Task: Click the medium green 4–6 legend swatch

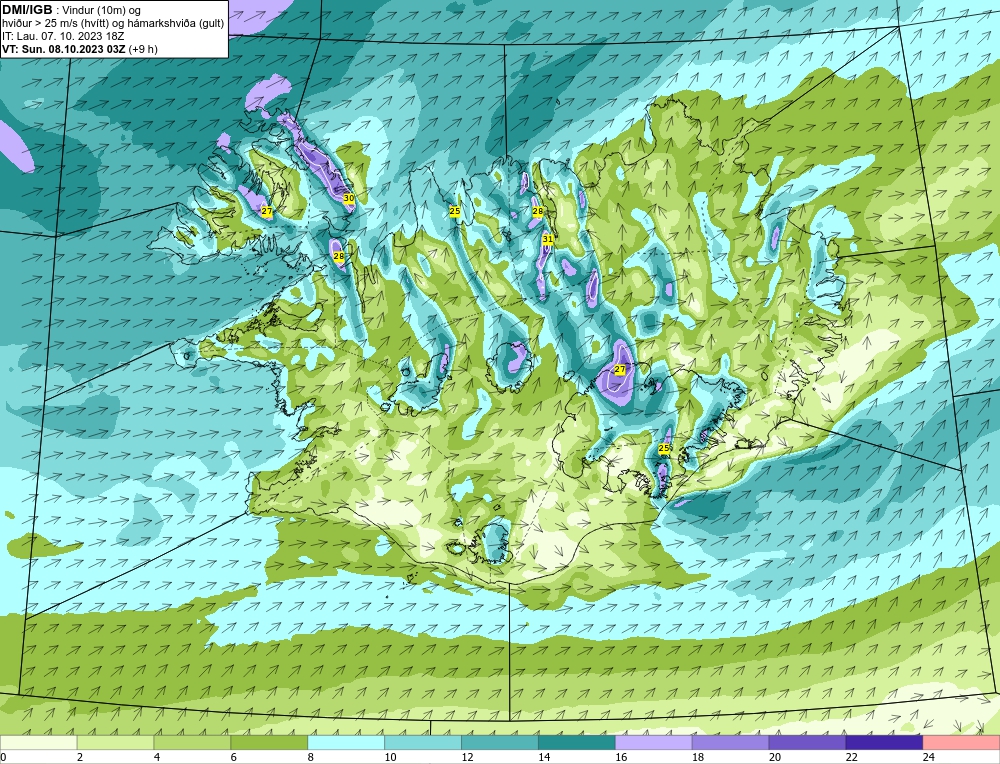Action: 192,743
